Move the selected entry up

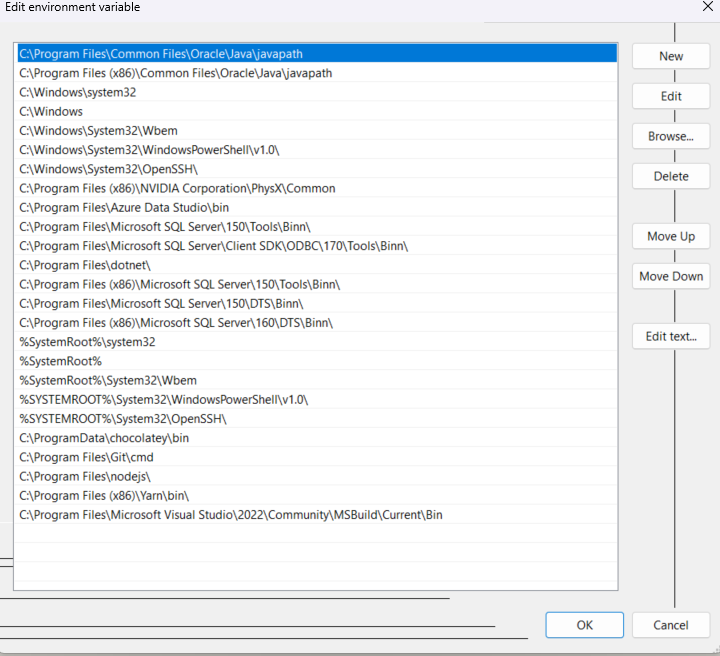[x=671, y=236]
